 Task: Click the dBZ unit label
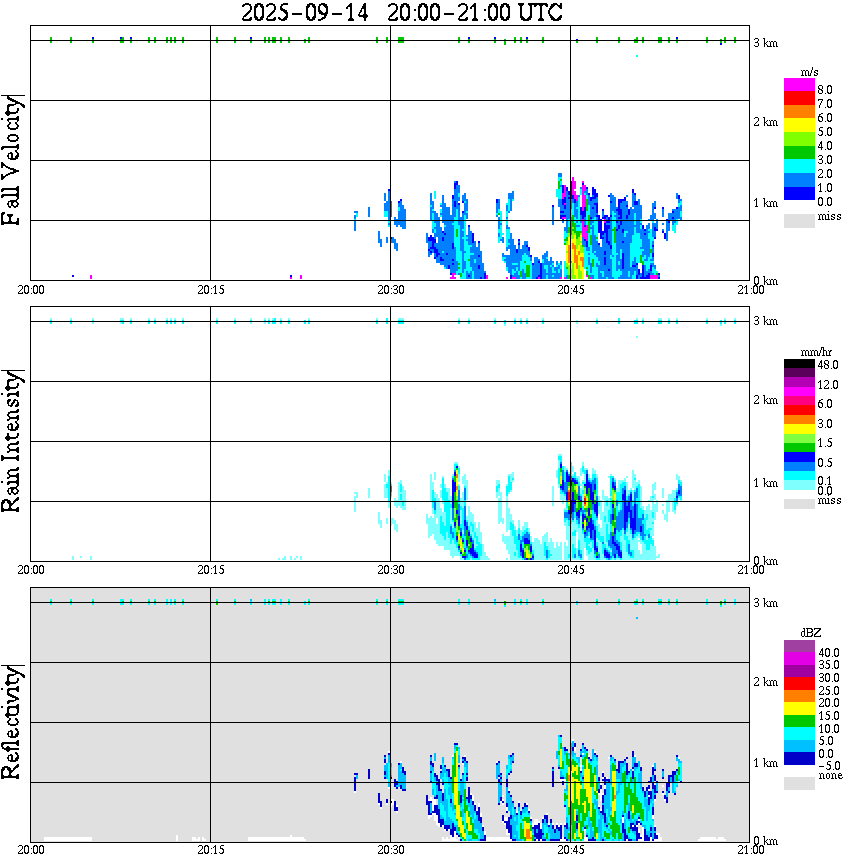[x=811, y=633]
